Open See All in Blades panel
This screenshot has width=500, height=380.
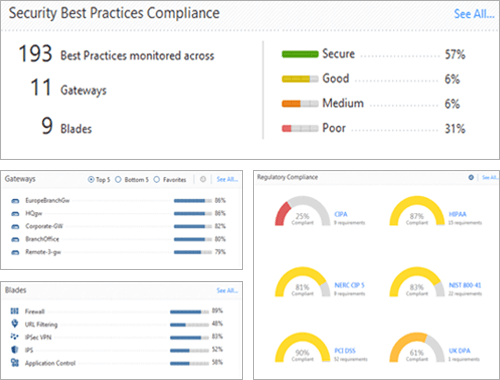[227, 291]
